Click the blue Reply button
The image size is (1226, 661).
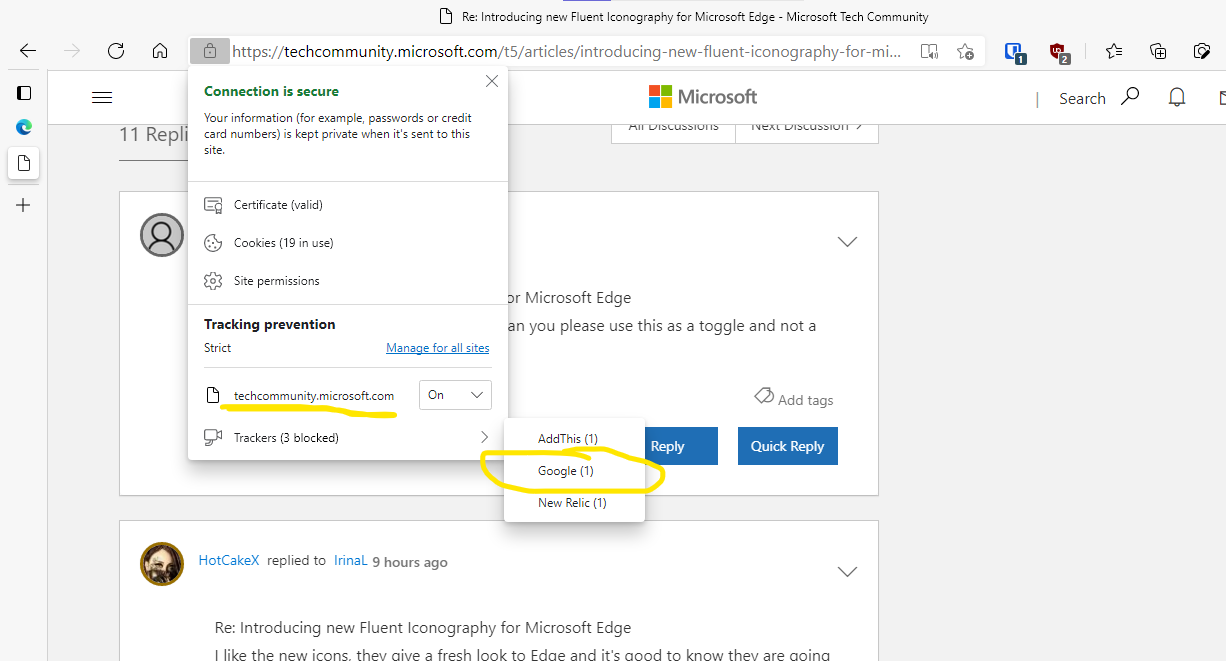point(681,446)
